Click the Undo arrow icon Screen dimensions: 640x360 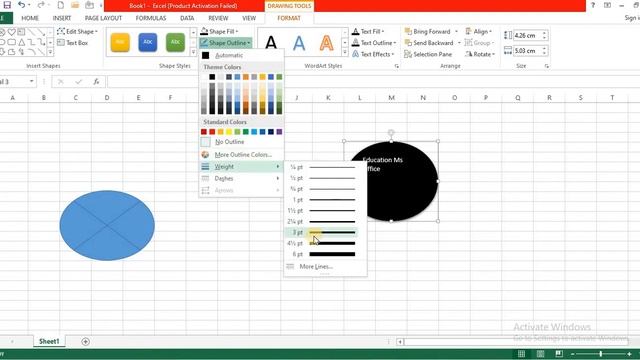(21, 5)
